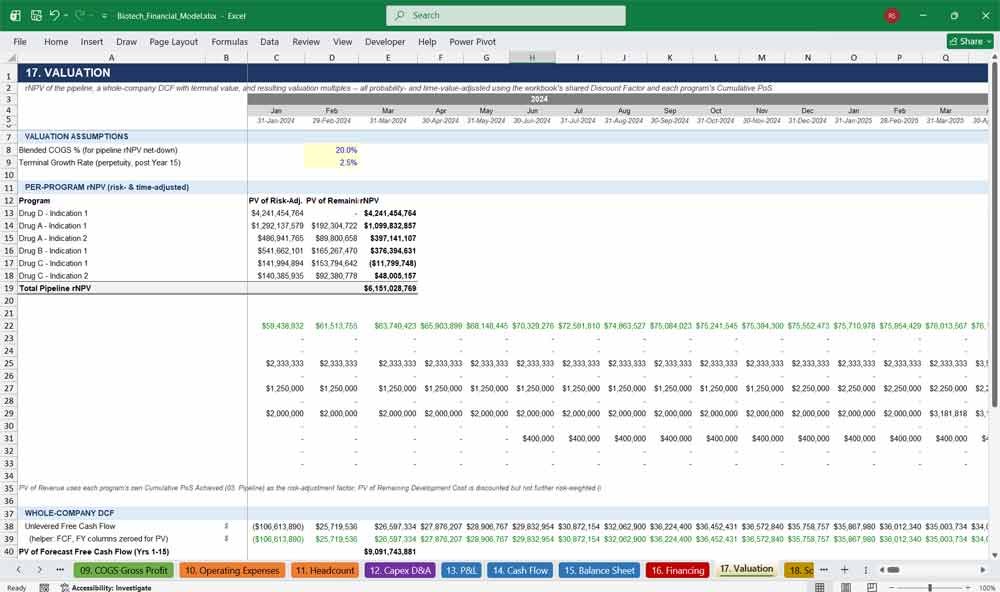The image size is (1000, 592).
Task: Open the Formulas ribbon tab
Action: coord(230,41)
